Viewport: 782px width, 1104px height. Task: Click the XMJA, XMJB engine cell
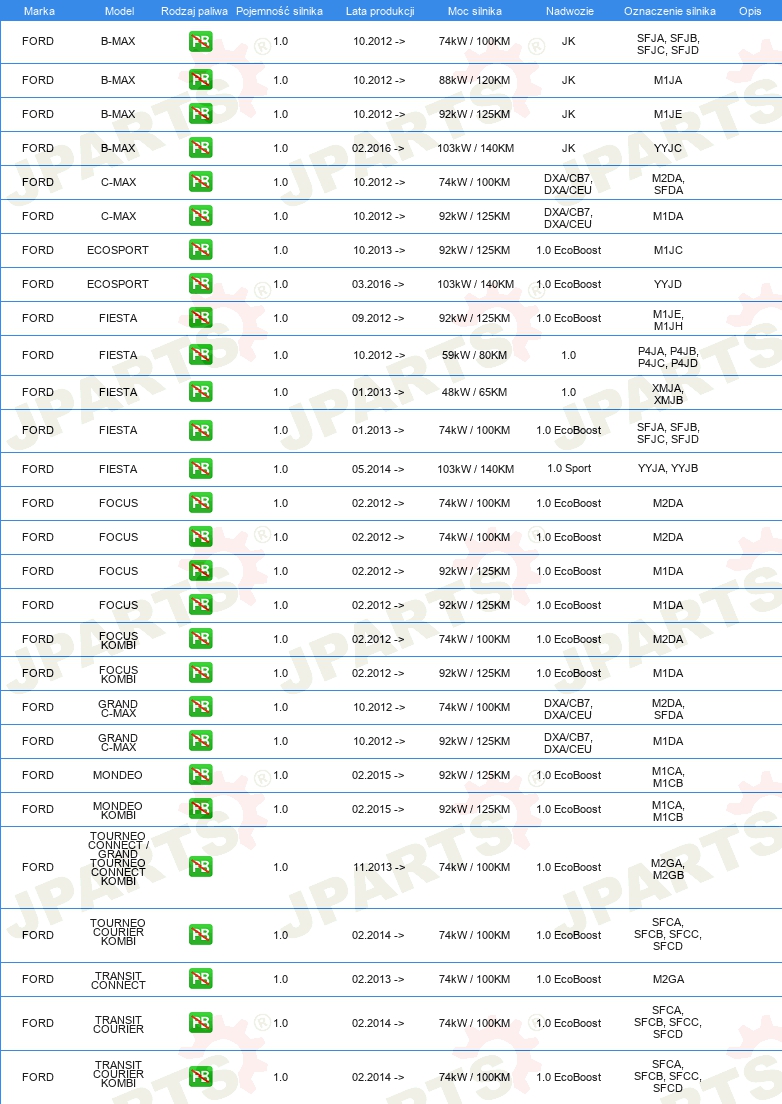point(668,394)
